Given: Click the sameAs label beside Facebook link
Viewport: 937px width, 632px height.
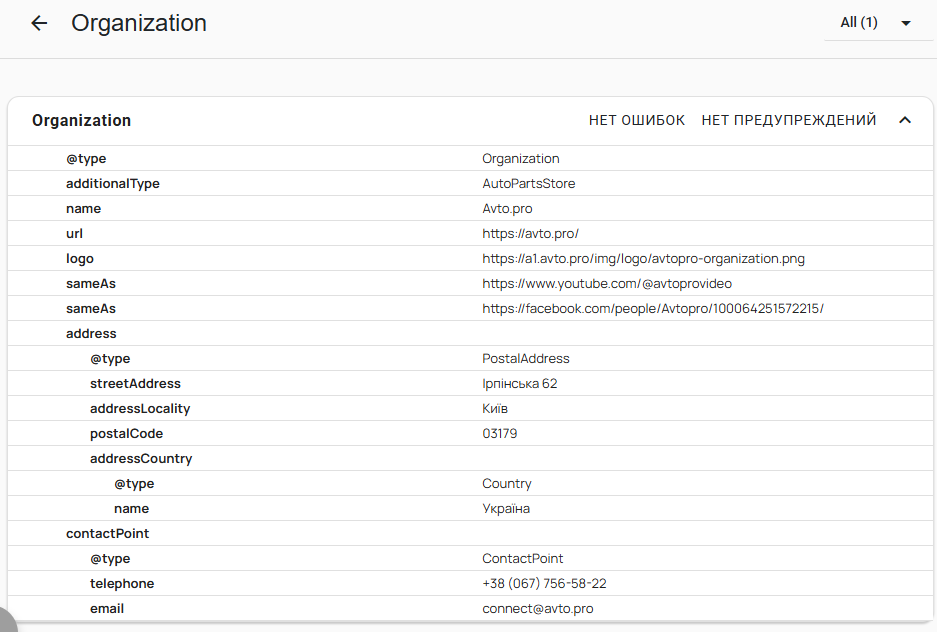Looking at the screenshot, I should pyautogui.click(x=91, y=309).
